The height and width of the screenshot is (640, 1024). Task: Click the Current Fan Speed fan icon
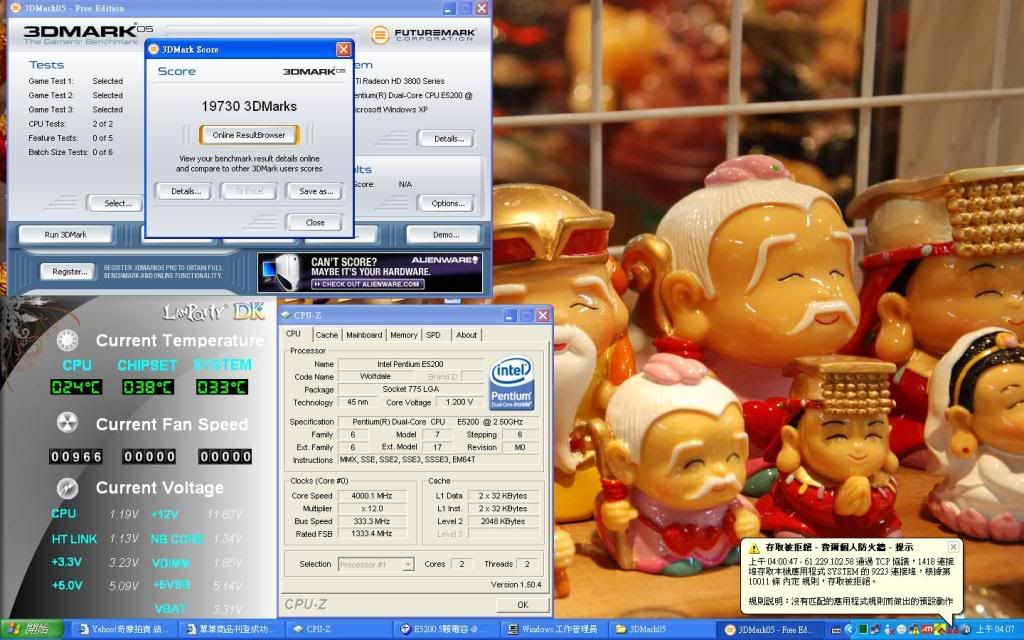(x=67, y=423)
